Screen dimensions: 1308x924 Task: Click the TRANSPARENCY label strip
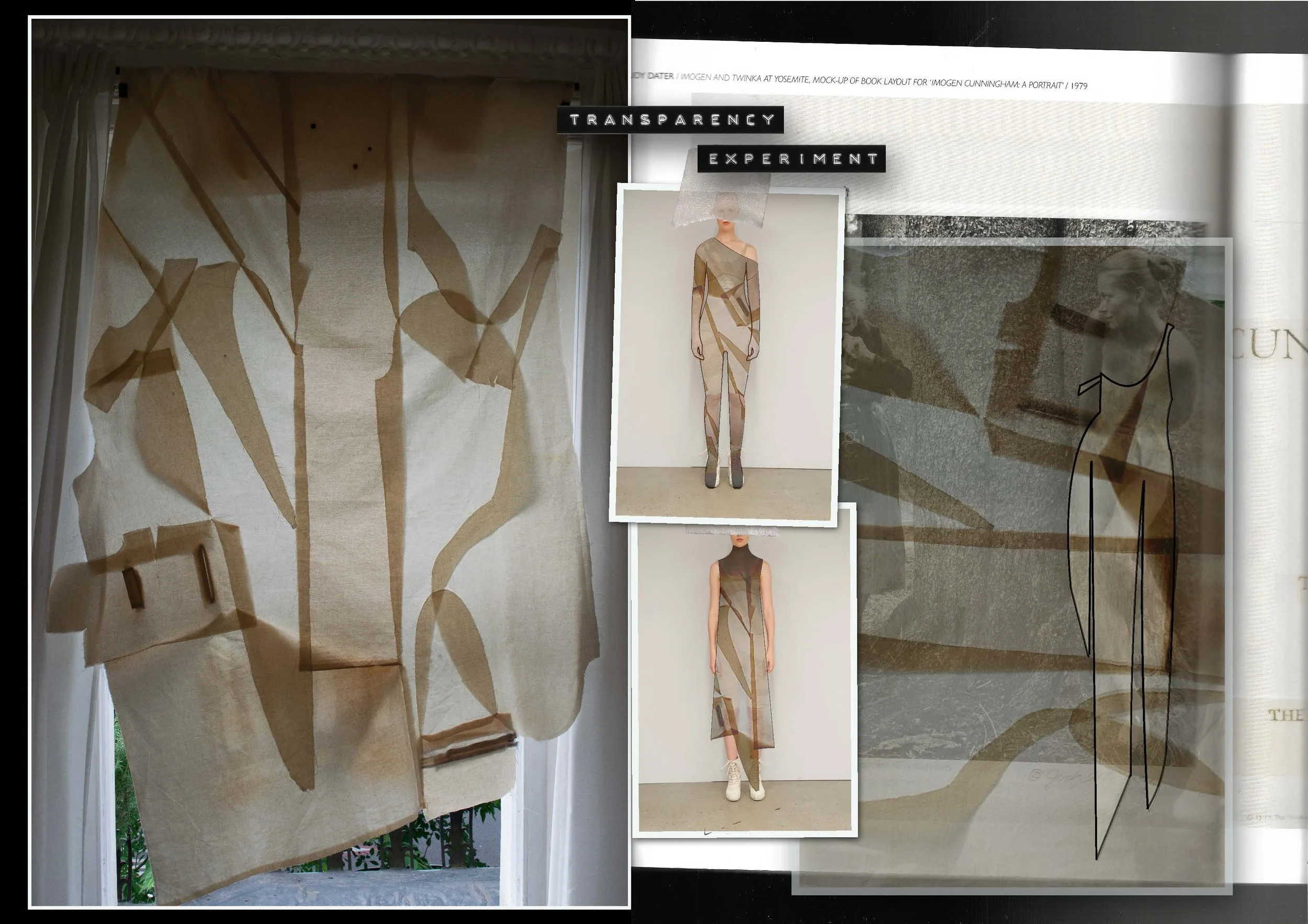(671, 120)
